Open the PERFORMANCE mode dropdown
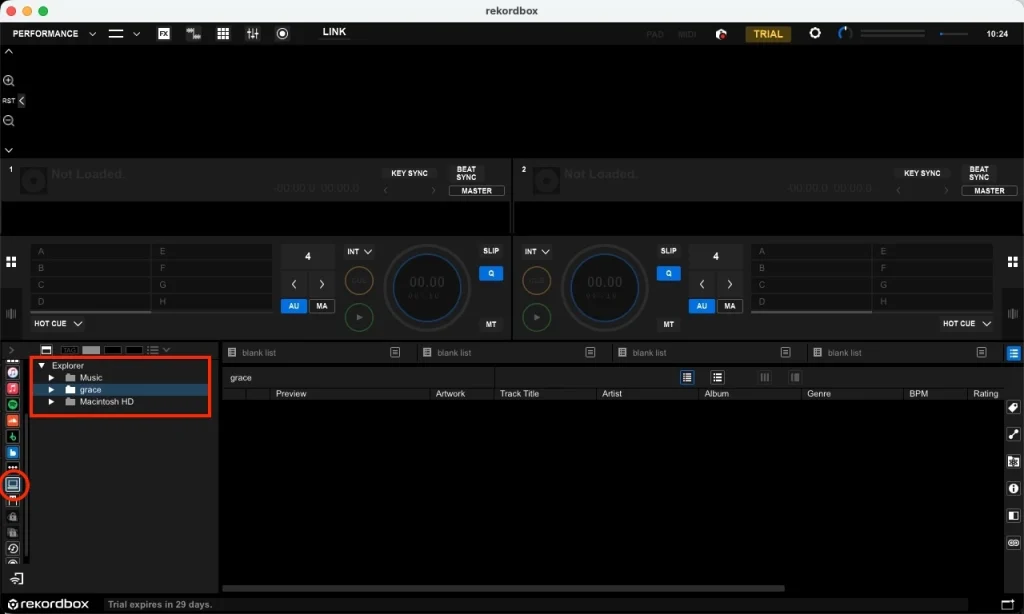 click(x=54, y=33)
